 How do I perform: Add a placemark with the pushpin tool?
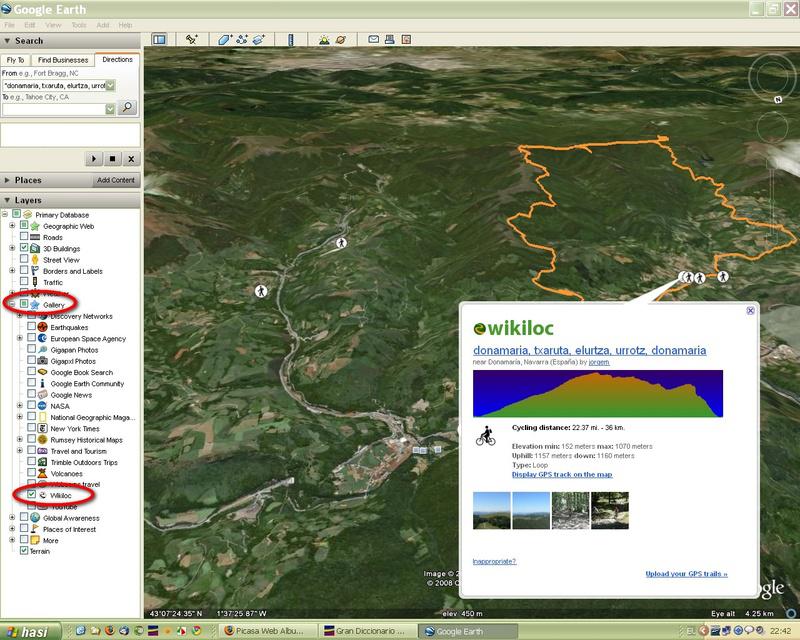[x=192, y=39]
